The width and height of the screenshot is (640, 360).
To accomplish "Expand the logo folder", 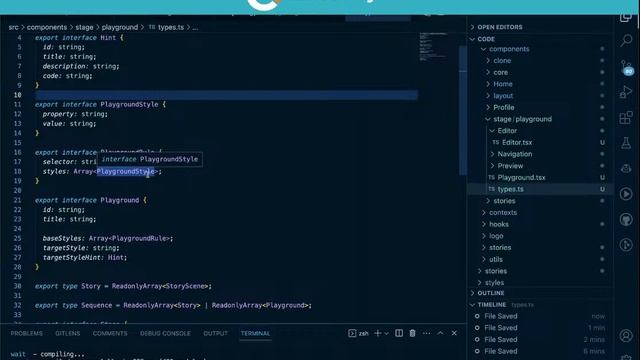I will [496, 236].
